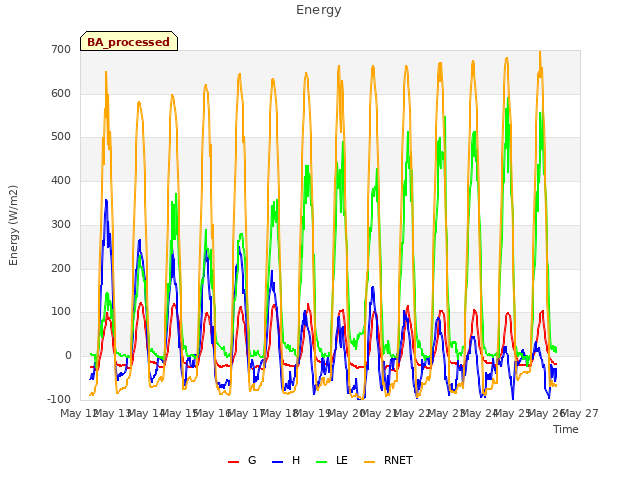Viewport: 640px width, 480px height.
Task: Click the 300 y-axis tick label
Action: point(61,224)
